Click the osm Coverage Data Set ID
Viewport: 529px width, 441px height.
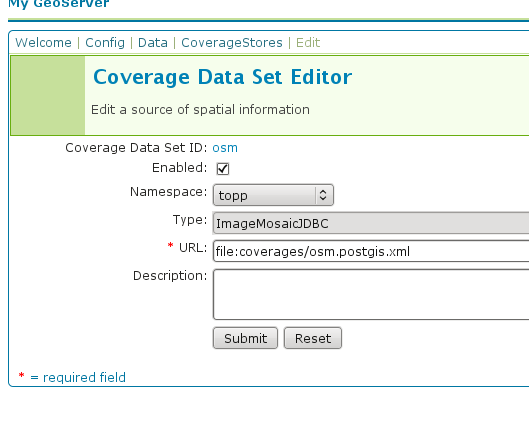pyautogui.click(x=225, y=148)
